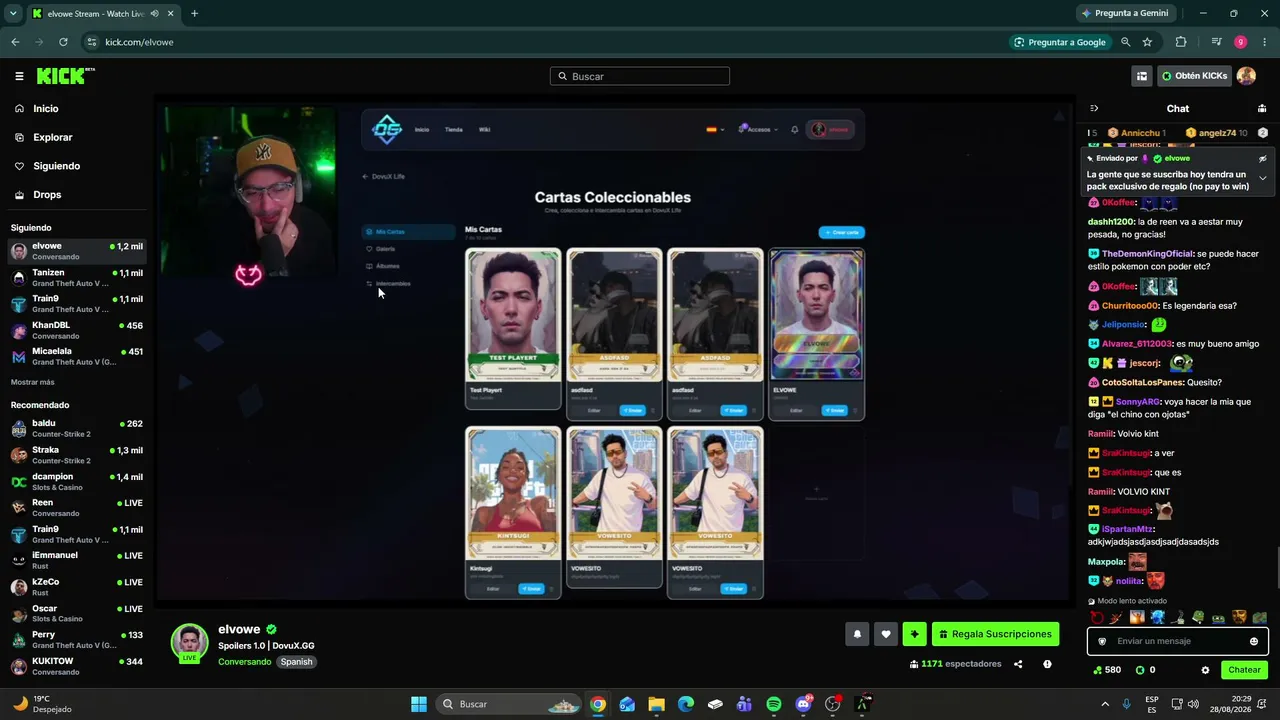Click Mostrar más under Siguiendo
1280x720 pixels.
(33, 382)
